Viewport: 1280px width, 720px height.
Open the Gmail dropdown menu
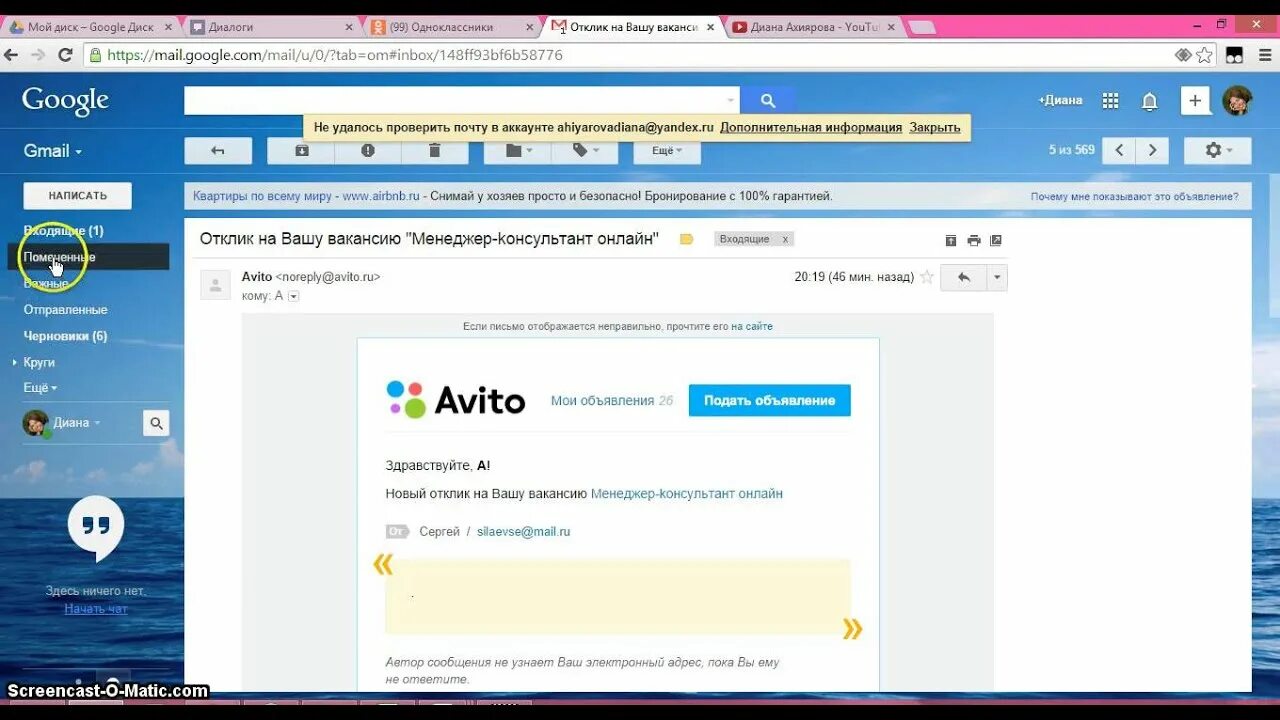(x=53, y=151)
